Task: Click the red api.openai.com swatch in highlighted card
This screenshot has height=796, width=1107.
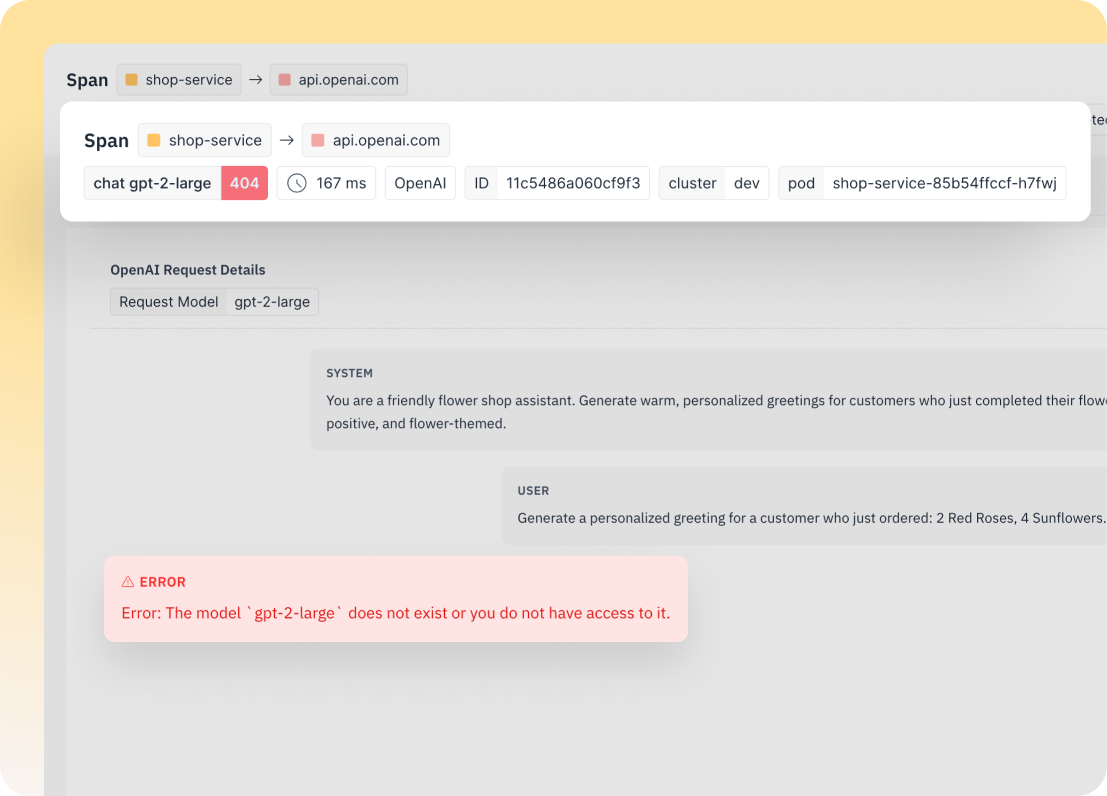Action: point(318,141)
